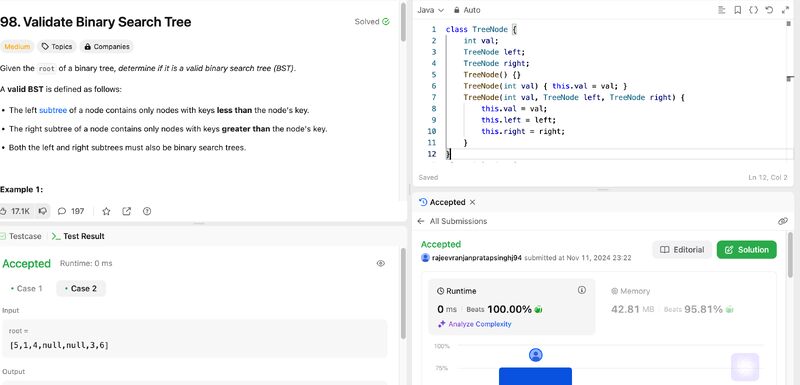Share the problem via share icon

(x=127, y=211)
